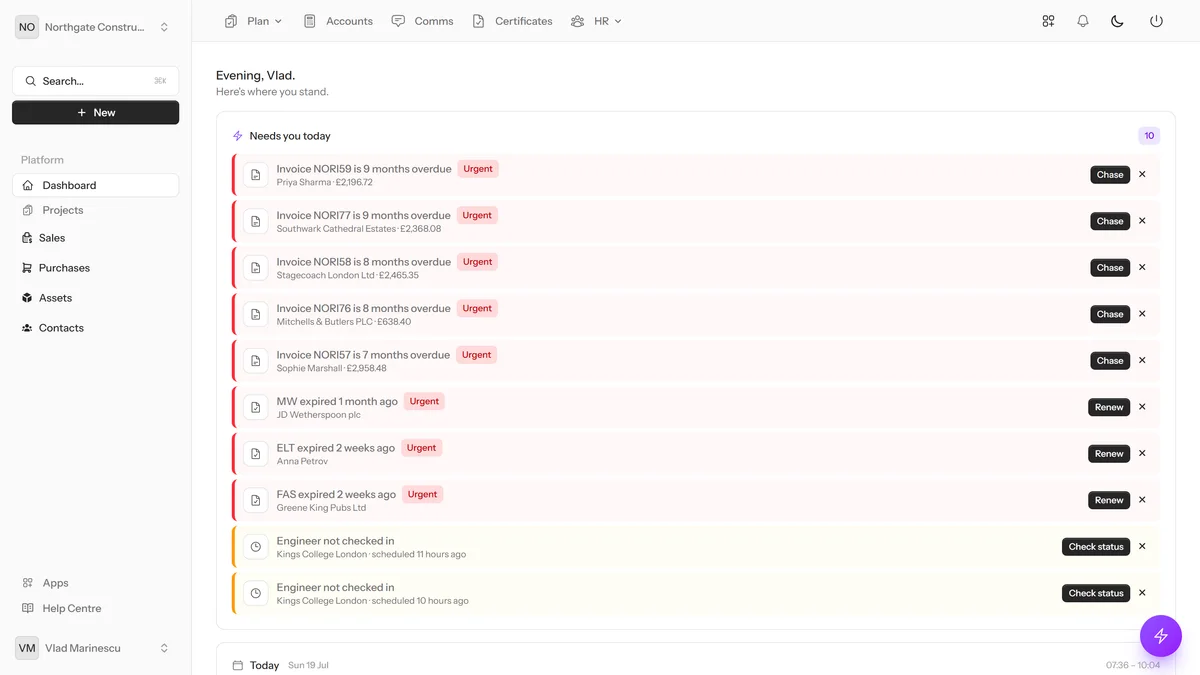Dismiss the invoice NORI77 alert
Screen dimensions: 1200x675
click(x=1142, y=221)
